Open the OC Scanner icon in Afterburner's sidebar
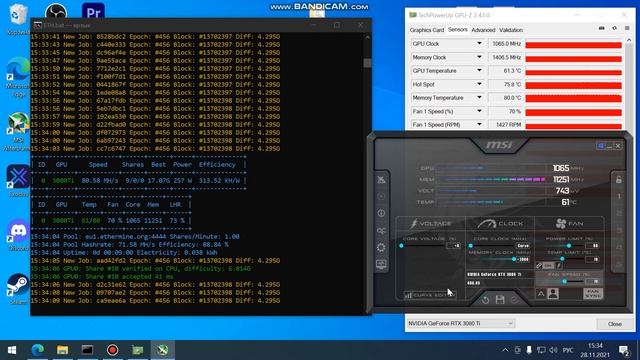Viewport: 640px width, 360px height. click(381, 231)
